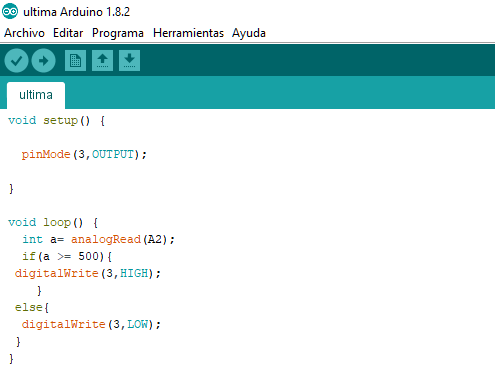The height and width of the screenshot is (390, 495).
Task: Click the Upload arrow button
Action: pyautogui.click(x=43, y=60)
